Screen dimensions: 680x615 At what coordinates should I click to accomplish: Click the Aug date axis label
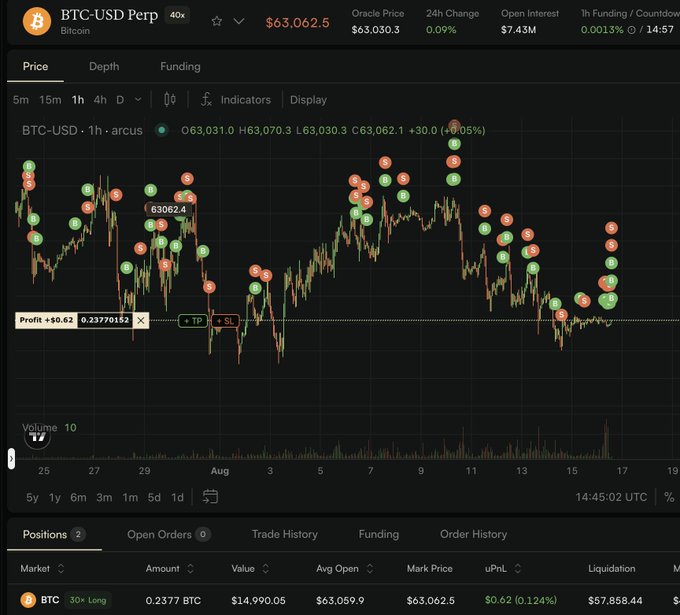point(220,471)
